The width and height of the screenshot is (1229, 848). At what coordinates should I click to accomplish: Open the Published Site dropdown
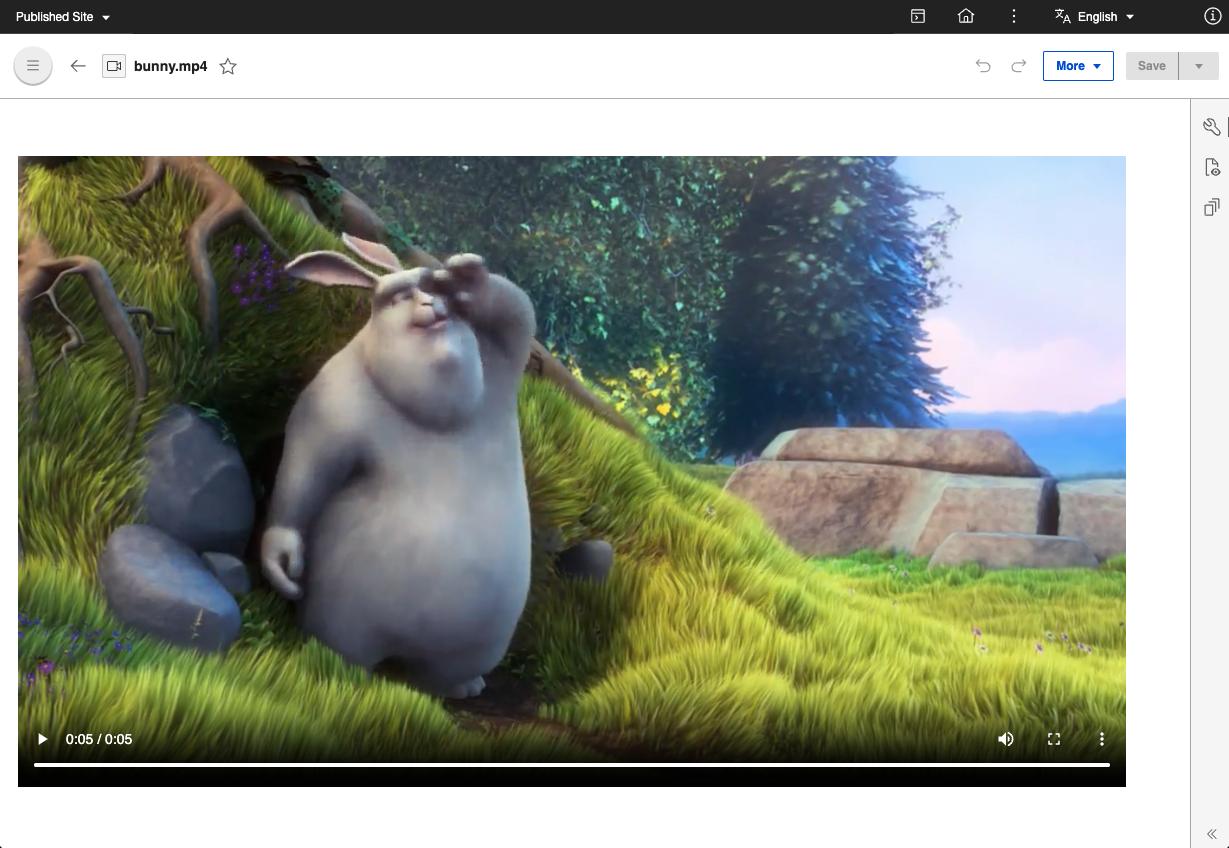(62, 16)
